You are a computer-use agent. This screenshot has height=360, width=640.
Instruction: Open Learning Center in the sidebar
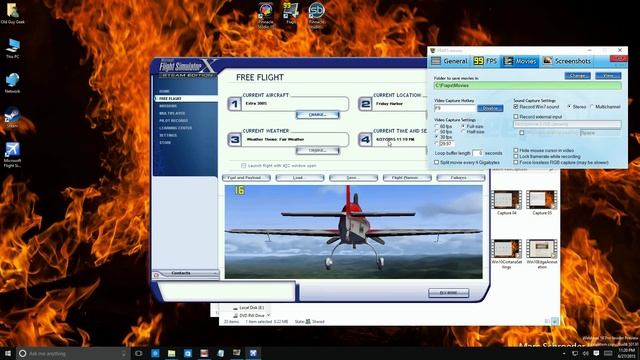[x=176, y=128]
